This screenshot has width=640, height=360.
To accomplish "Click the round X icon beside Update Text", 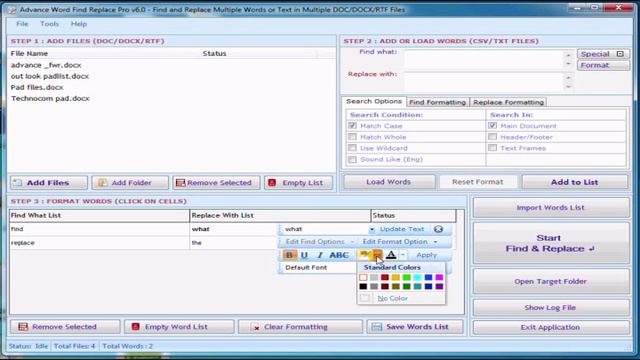I will point(438,229).
